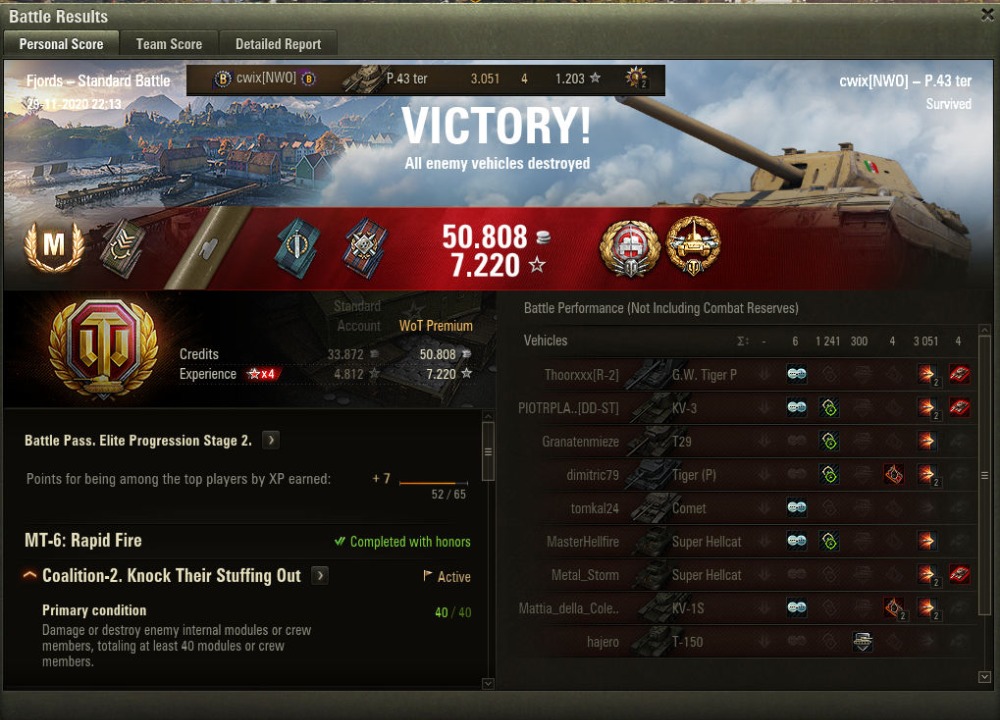
Task: Switch to the Team Score tab
Action: pyautogui.click(x=169, y=44)
